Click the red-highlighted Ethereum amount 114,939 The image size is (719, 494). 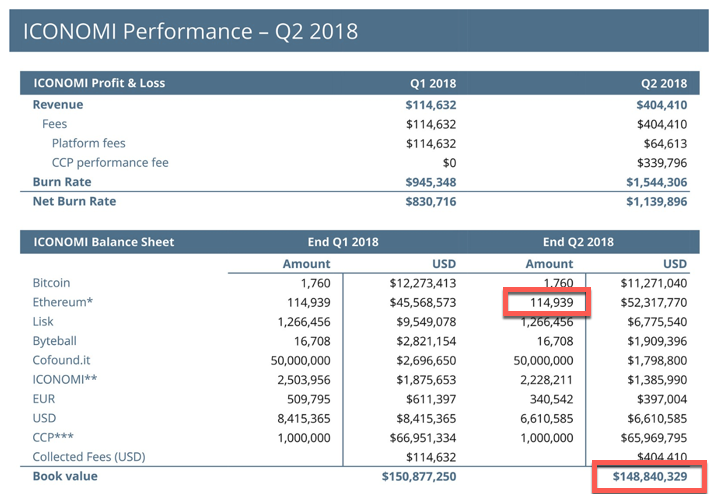[548, 302]
